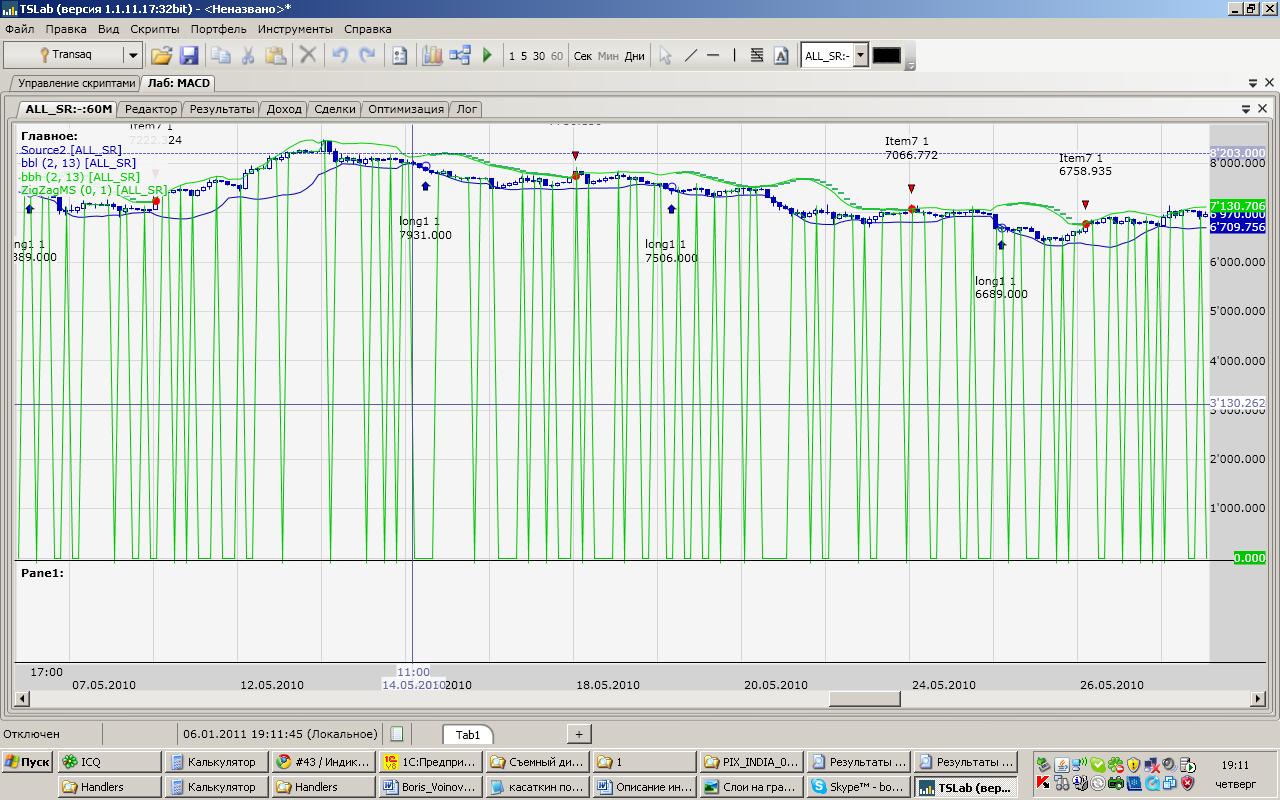Image resolution: width=1280 pixels, height=800 pixels.
Task: Toggle the Дни timeframe unit
Action: point(634,56)
